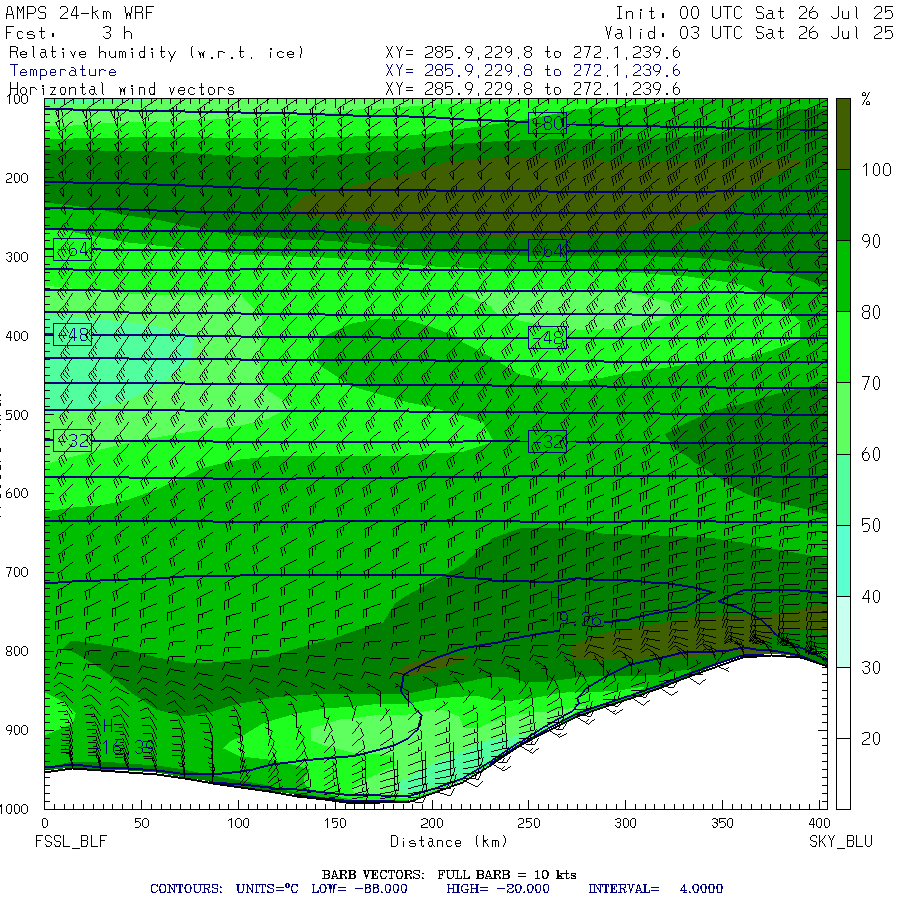The width and height of the screenshot is (900, 900).
Task: Select the 'Init: 00 UTC Sat 26 Jul 25' text
Action: point(754,13)
